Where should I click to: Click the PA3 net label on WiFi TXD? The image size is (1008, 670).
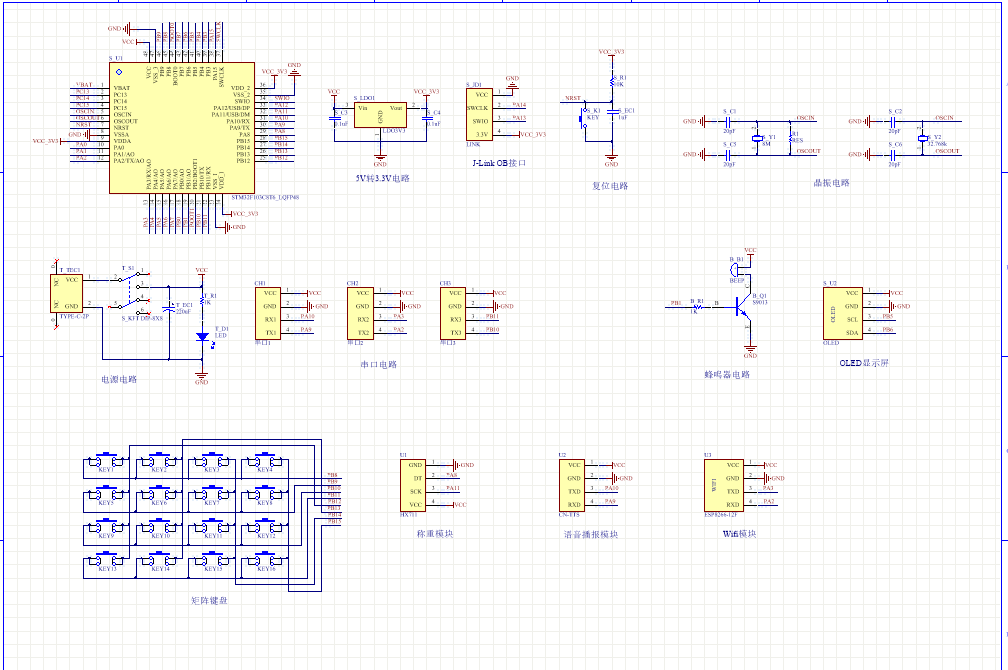[x=768, y=488]
